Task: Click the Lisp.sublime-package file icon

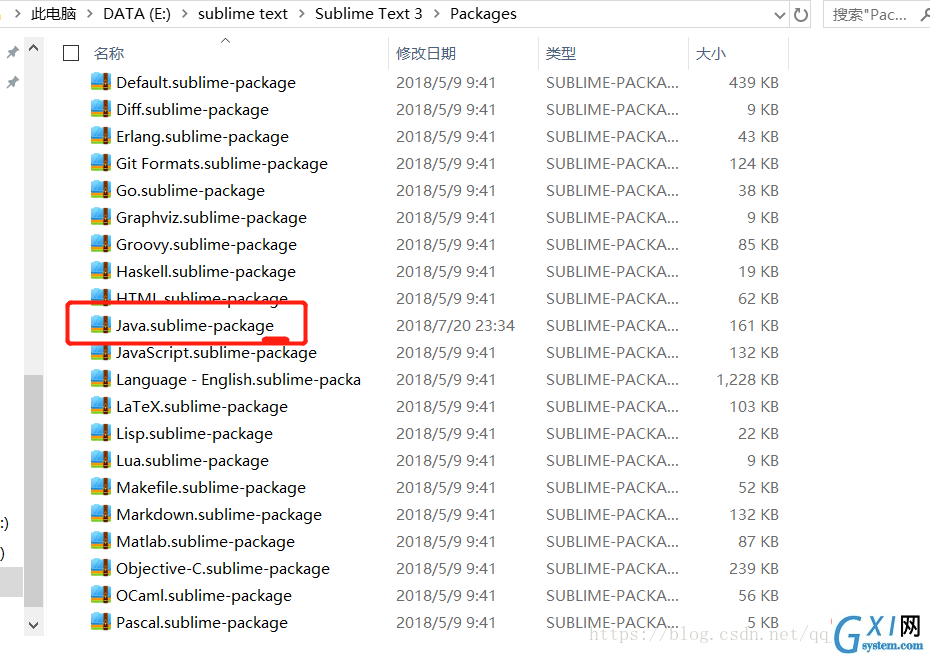Action: (x=101, y=433)
